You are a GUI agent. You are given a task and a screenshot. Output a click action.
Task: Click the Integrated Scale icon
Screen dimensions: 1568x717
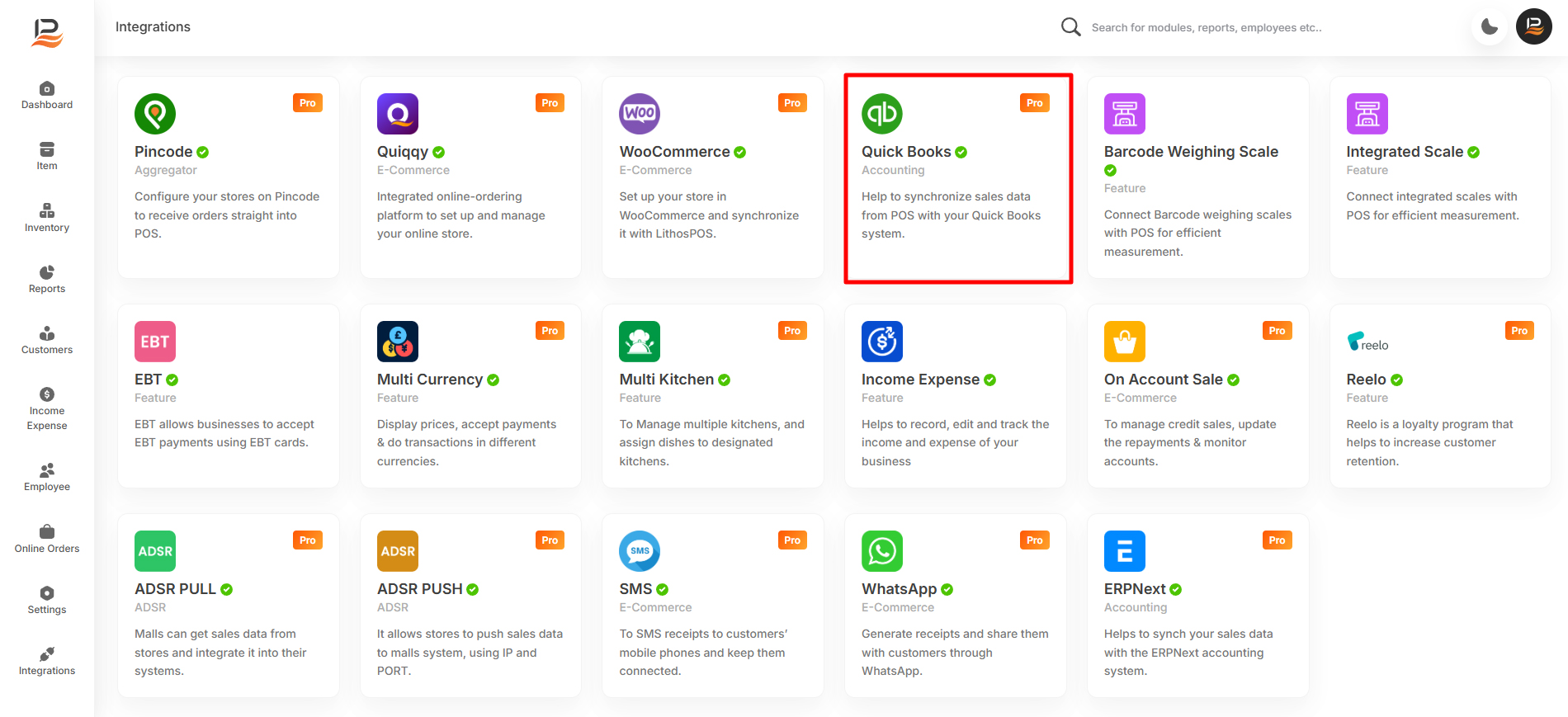coord(1367,114)
